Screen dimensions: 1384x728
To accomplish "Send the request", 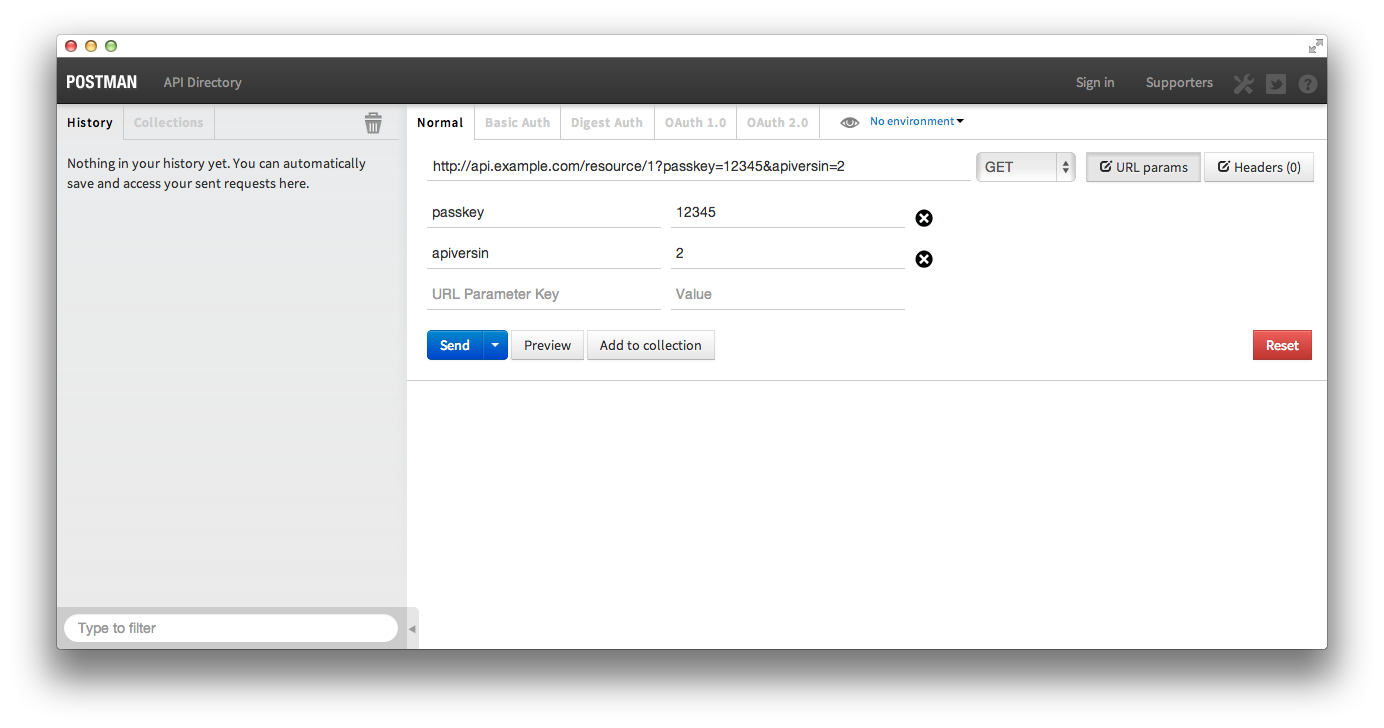I will 455,345.
